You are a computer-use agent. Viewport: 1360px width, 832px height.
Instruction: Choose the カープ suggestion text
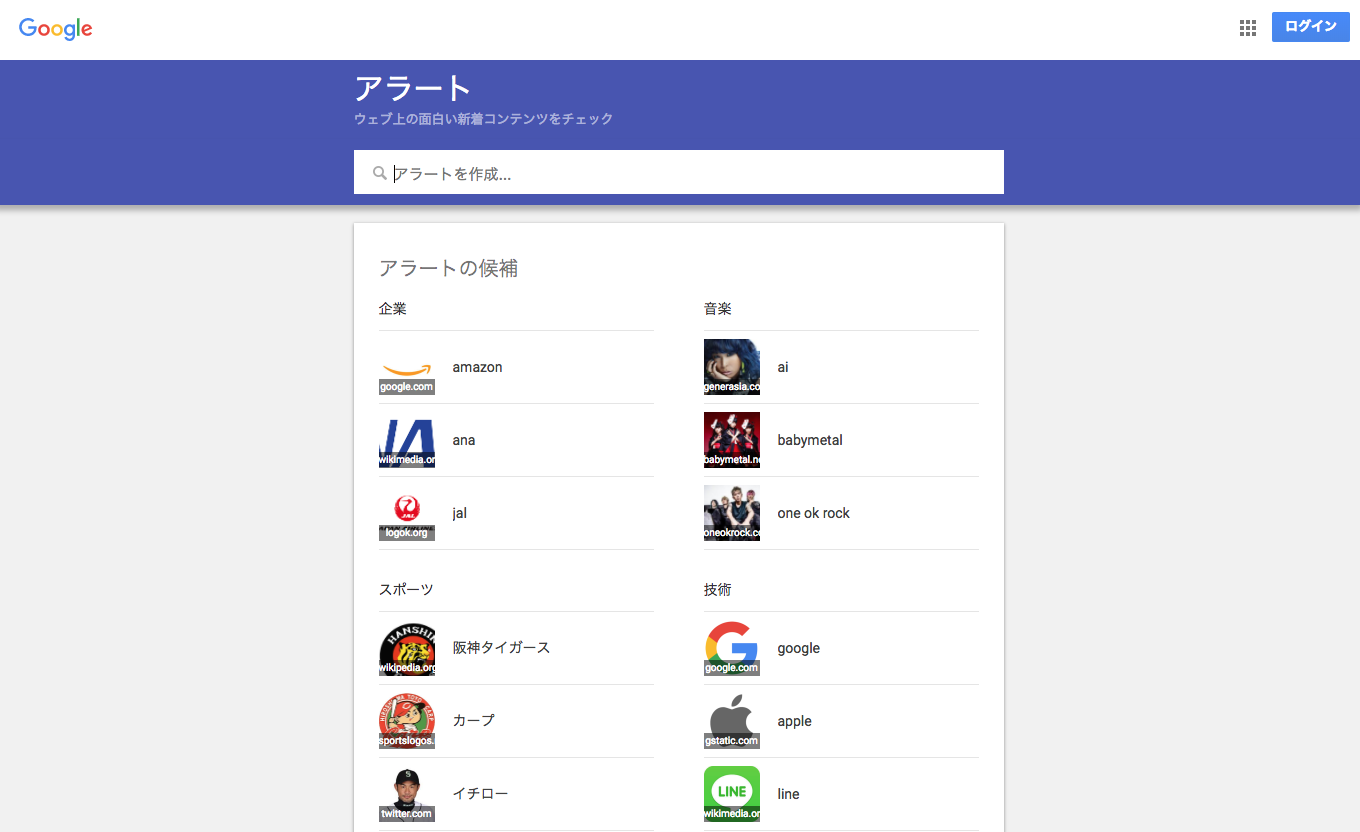point(474,721)
